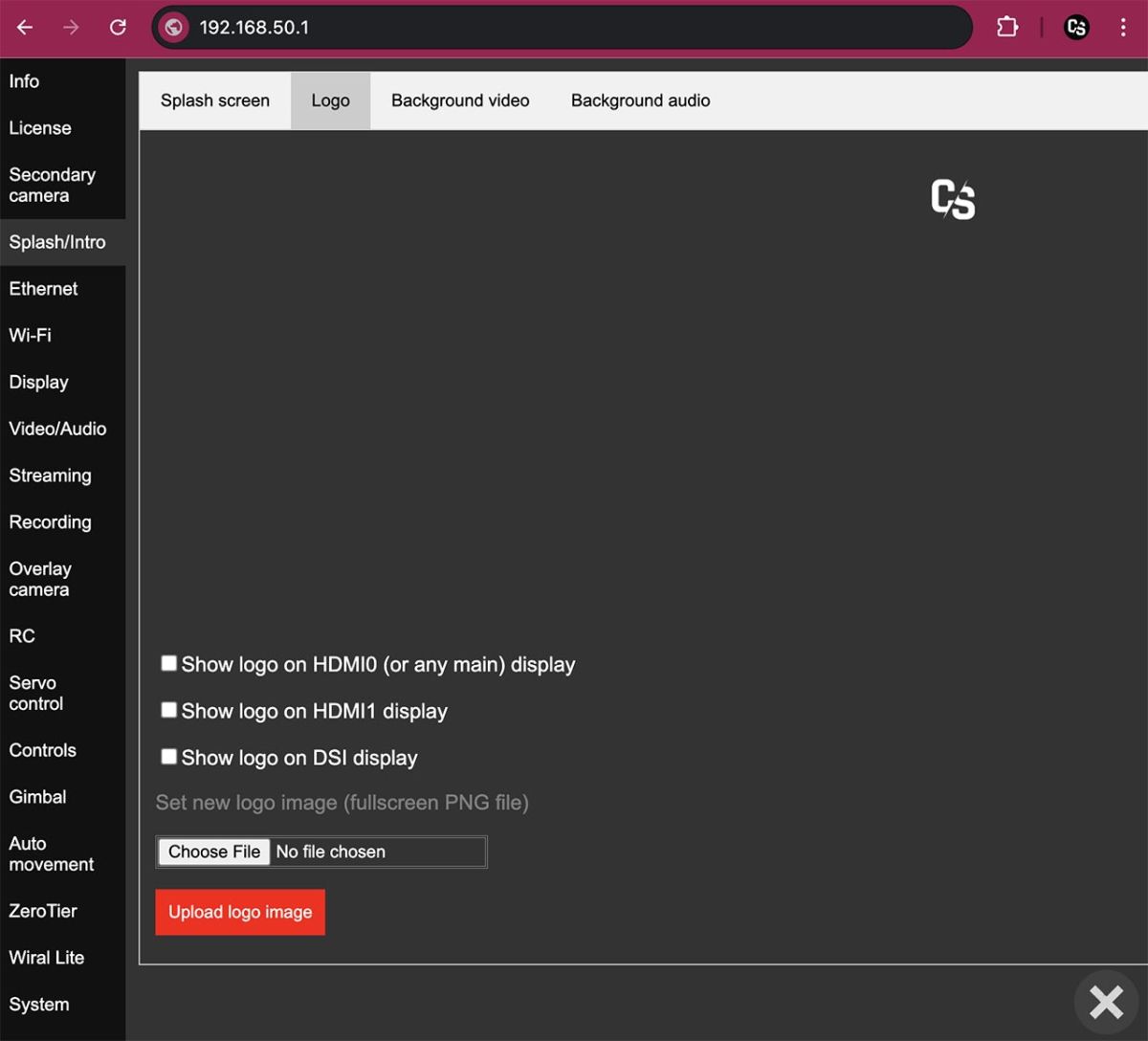Enable Show logo on HDMI0 display
Viewport: 1148px width, 1041px height.
click(168, 662)
